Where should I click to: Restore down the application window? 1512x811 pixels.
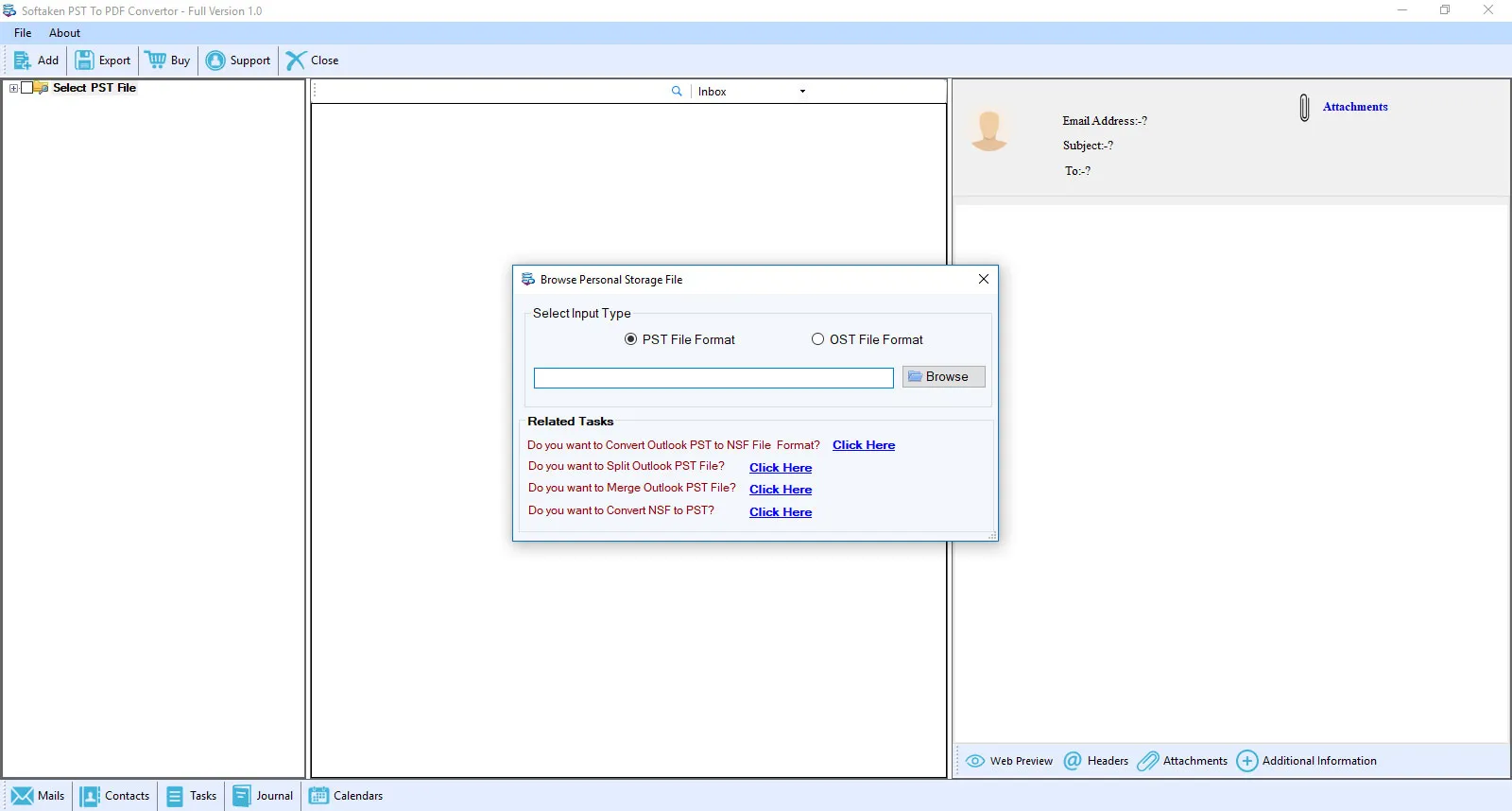[1445, 10]
